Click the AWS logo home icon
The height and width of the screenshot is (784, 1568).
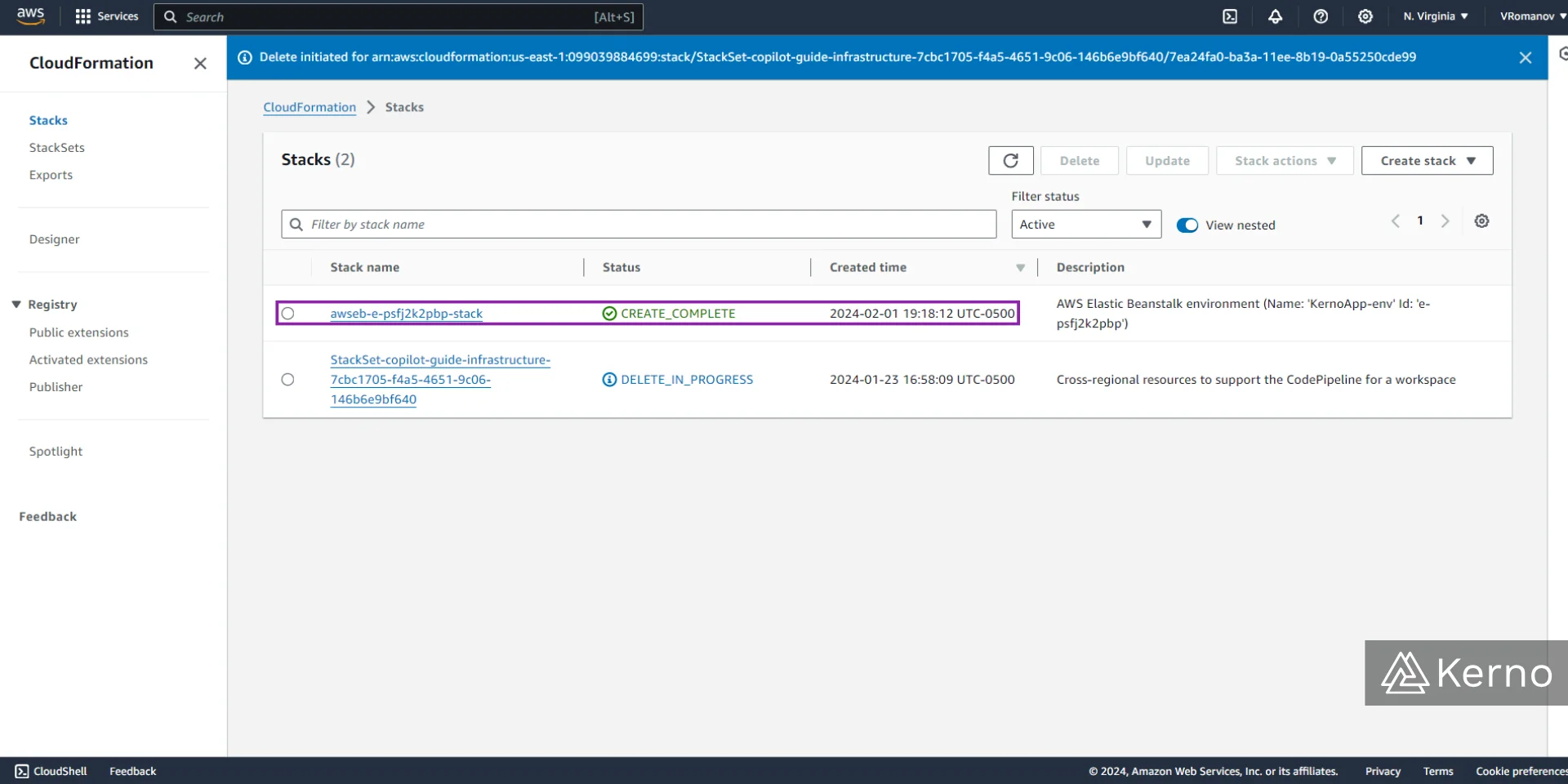coord(30,16)
